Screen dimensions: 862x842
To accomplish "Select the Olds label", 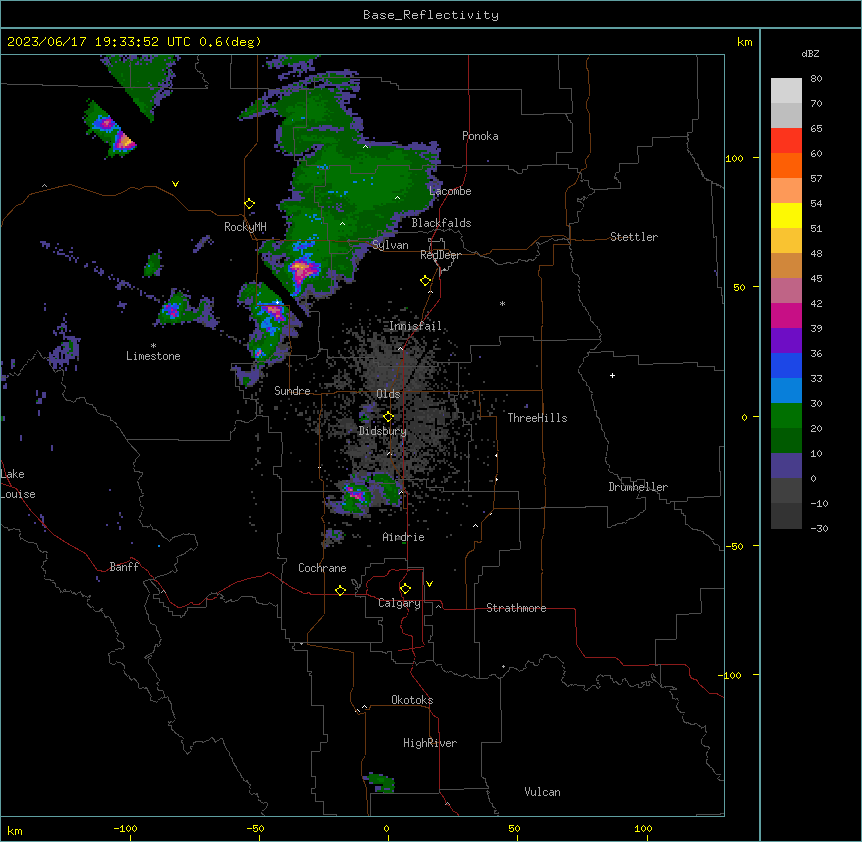I will [388, 394].
